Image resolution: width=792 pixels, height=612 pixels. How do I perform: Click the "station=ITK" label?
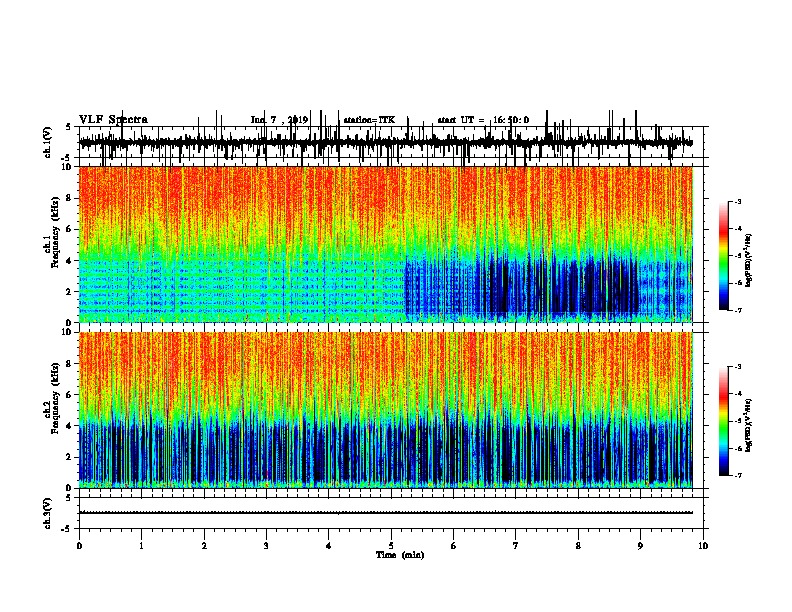(369, 120)
